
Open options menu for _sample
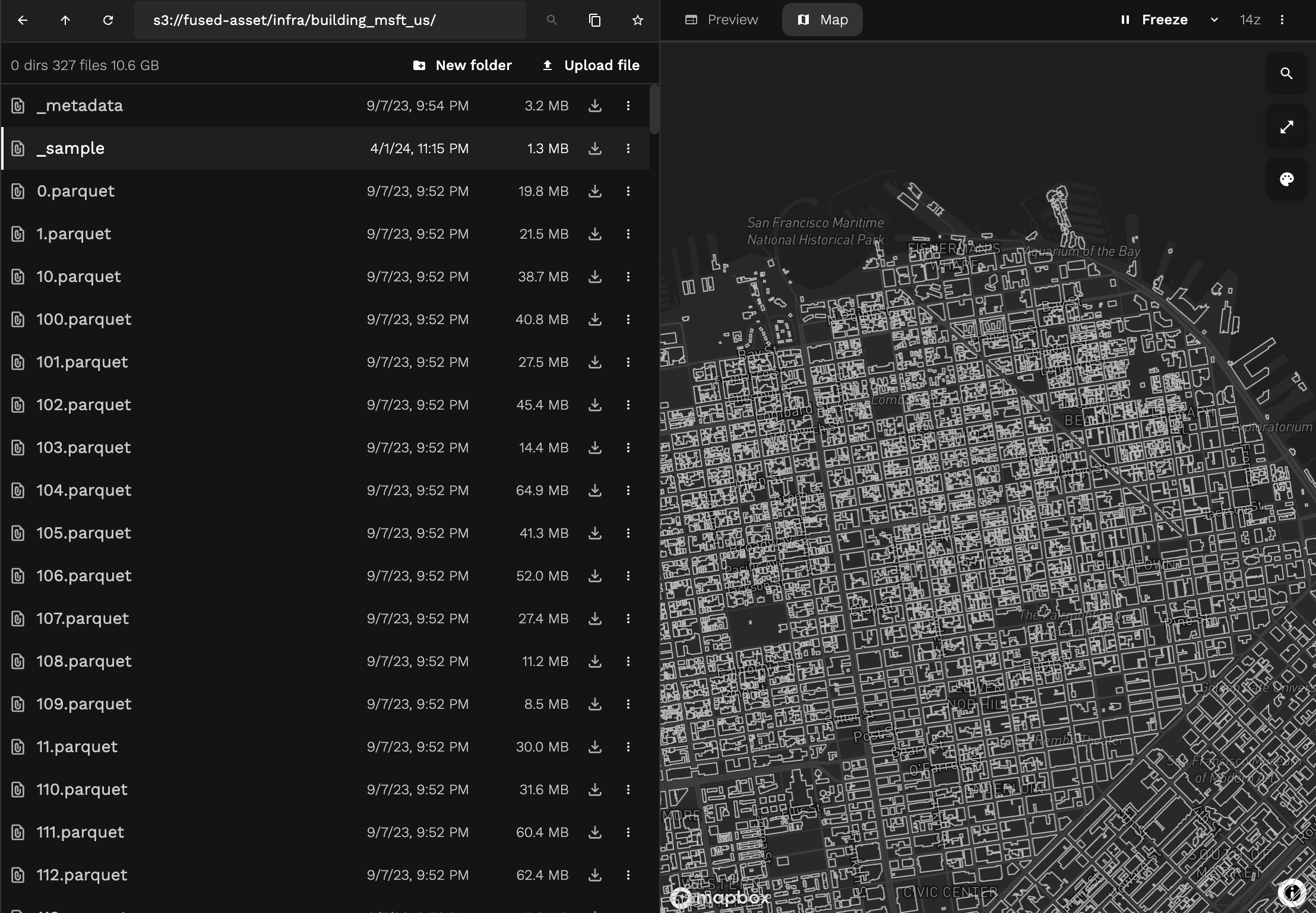tap(628, 148)
